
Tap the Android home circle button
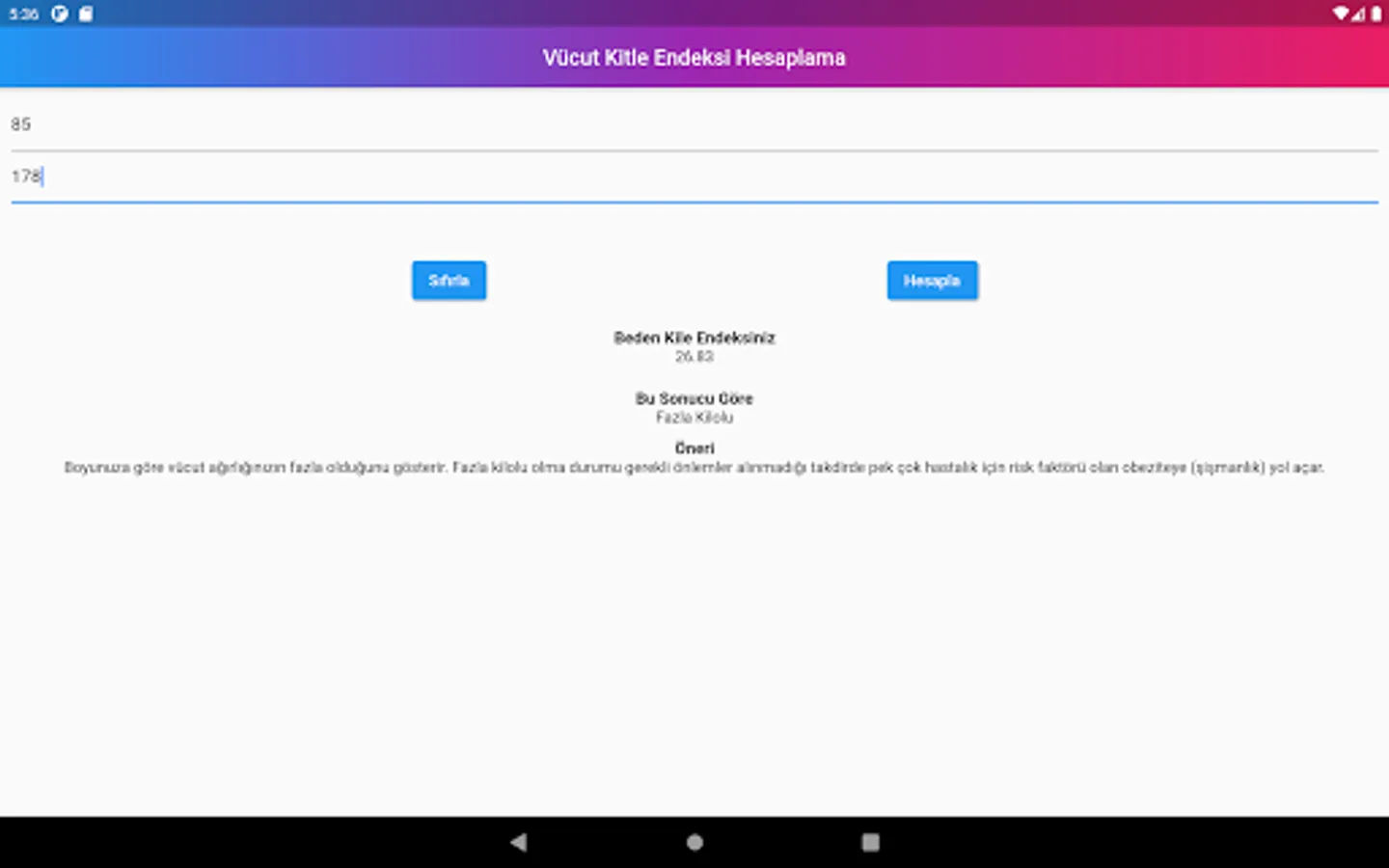(694, 842)
